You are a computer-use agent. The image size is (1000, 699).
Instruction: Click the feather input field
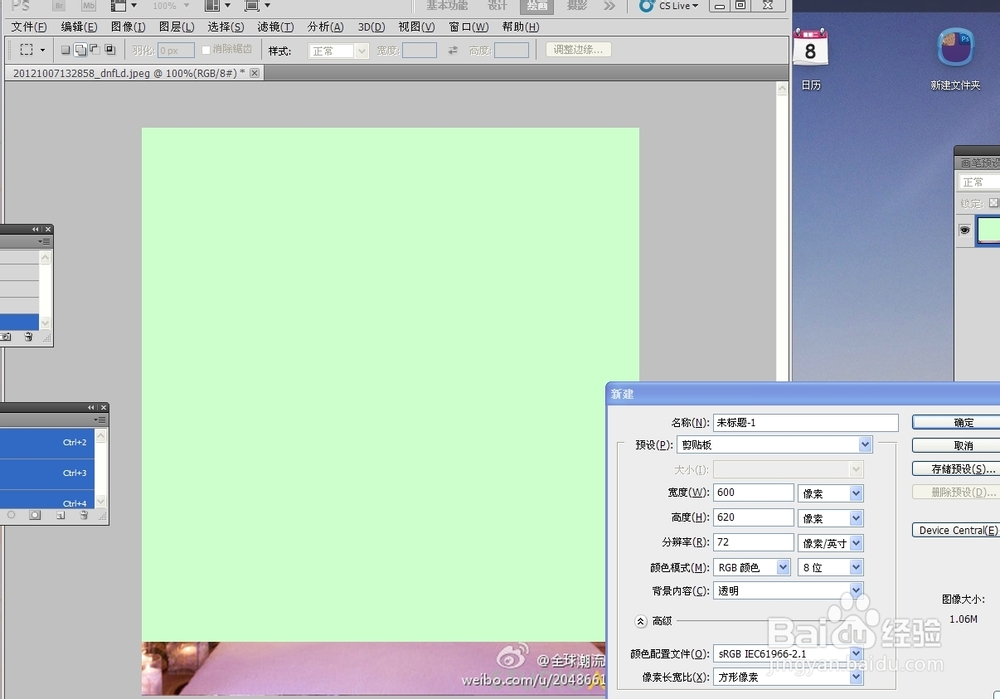pos(176,50)
